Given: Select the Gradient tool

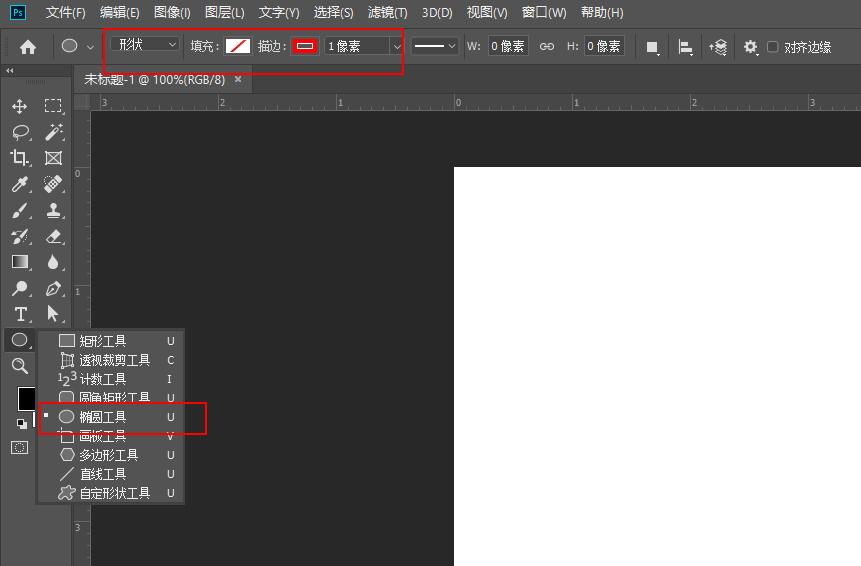Looking at the screenshot, I should point(19,262).
